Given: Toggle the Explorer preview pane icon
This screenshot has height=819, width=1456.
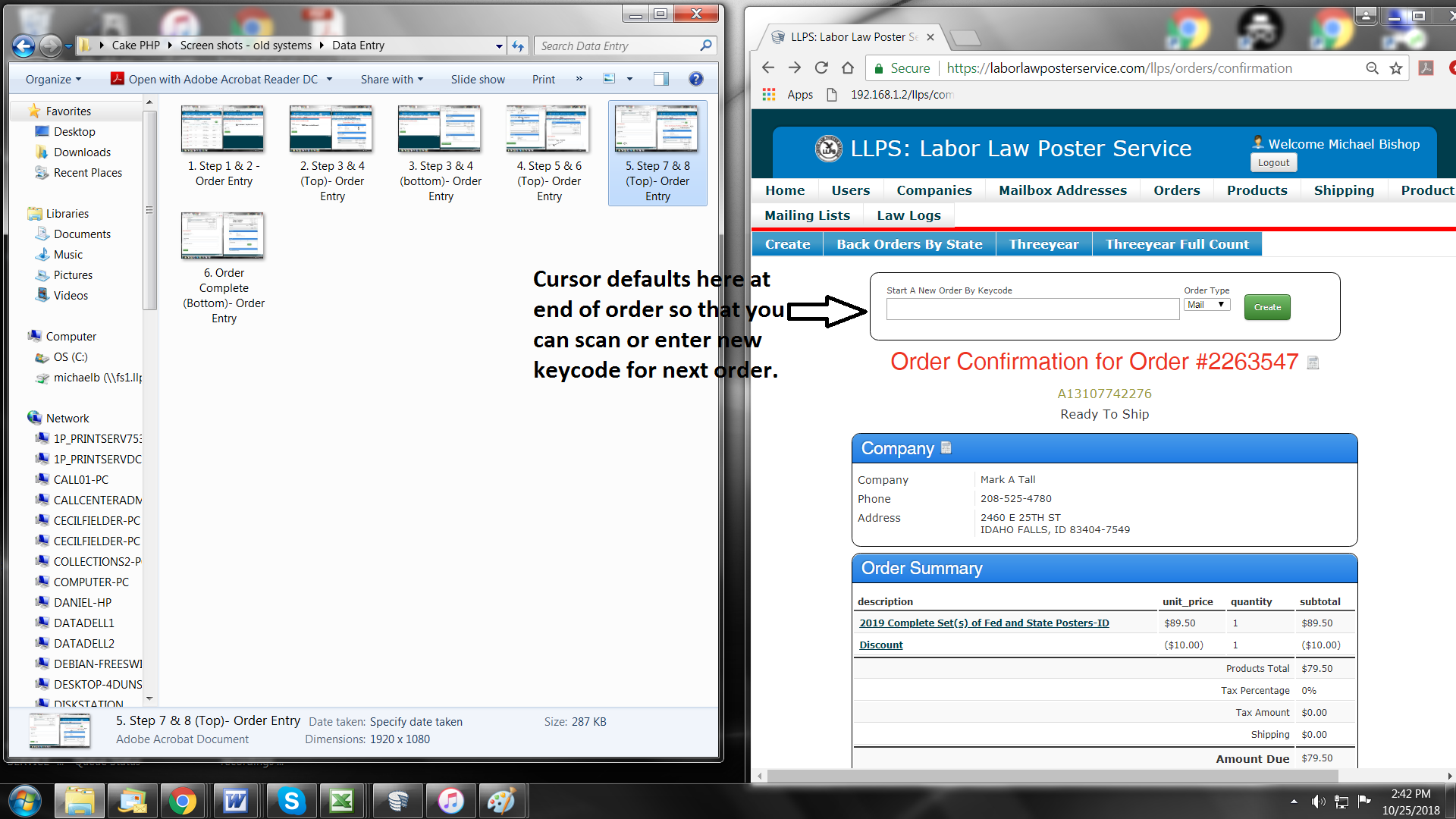Looking at the screenshot, I should click(661, 79).
